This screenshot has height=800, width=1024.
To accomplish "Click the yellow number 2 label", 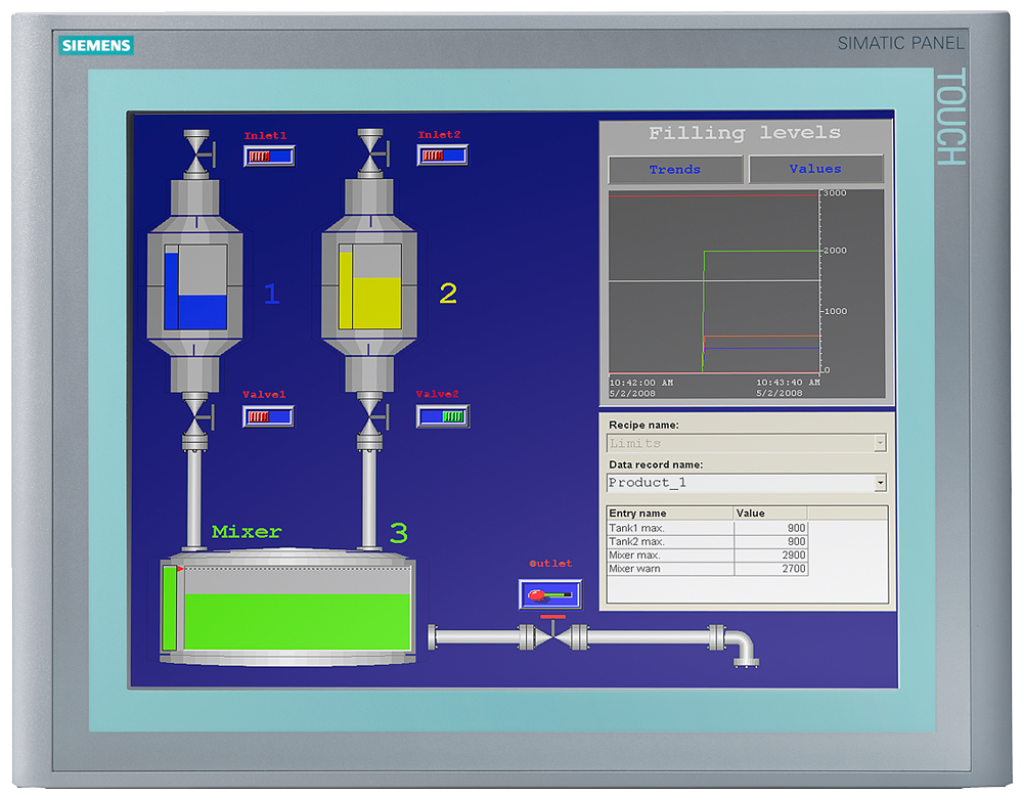I will tap(448, 293).
